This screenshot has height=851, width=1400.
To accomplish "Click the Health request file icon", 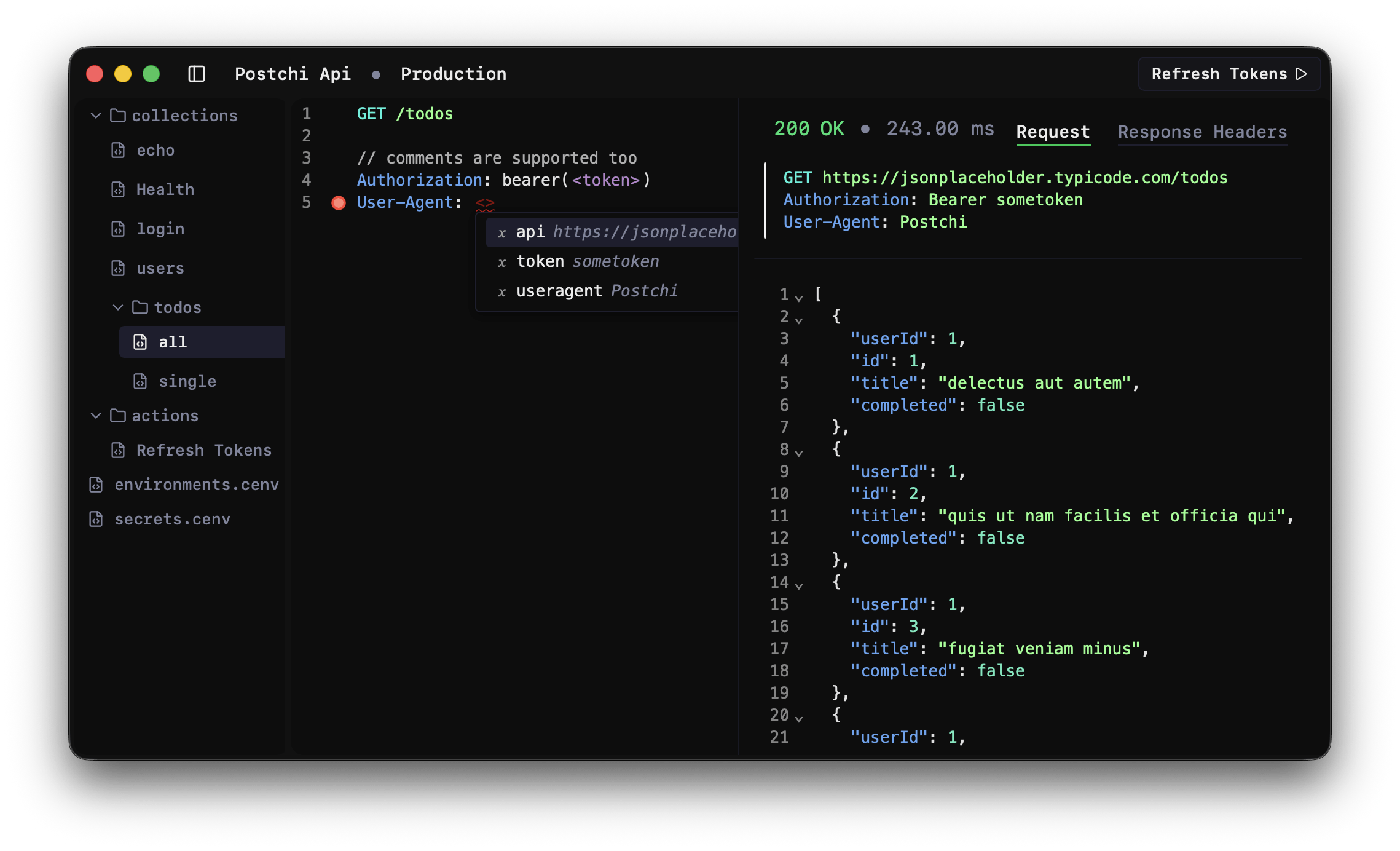I will (118, 189).
